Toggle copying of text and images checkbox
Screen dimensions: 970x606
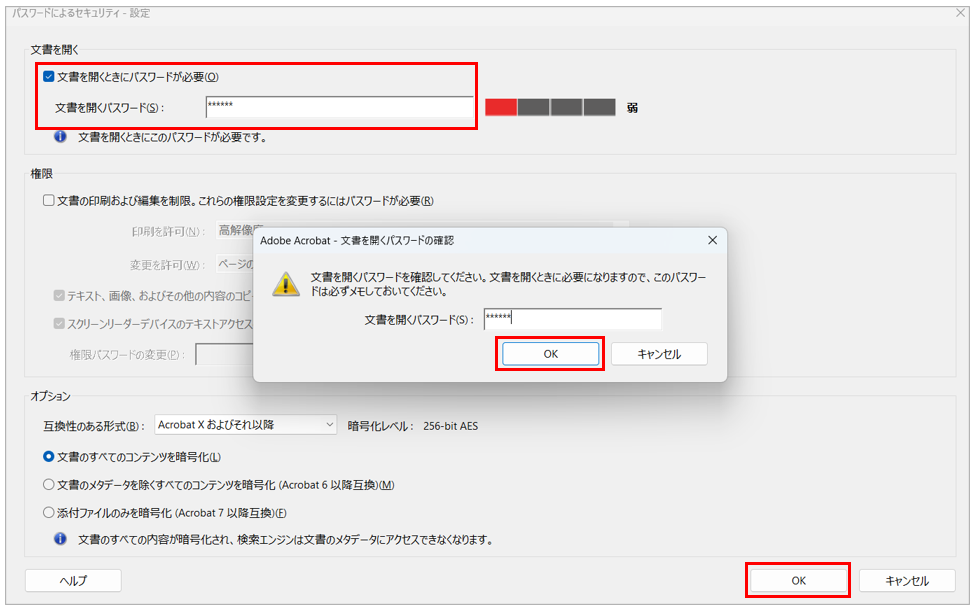click(59, 296)
